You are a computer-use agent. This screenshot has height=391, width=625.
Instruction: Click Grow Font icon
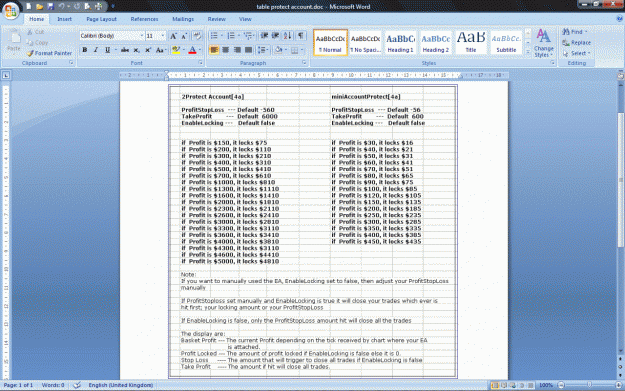click(173, 36)
